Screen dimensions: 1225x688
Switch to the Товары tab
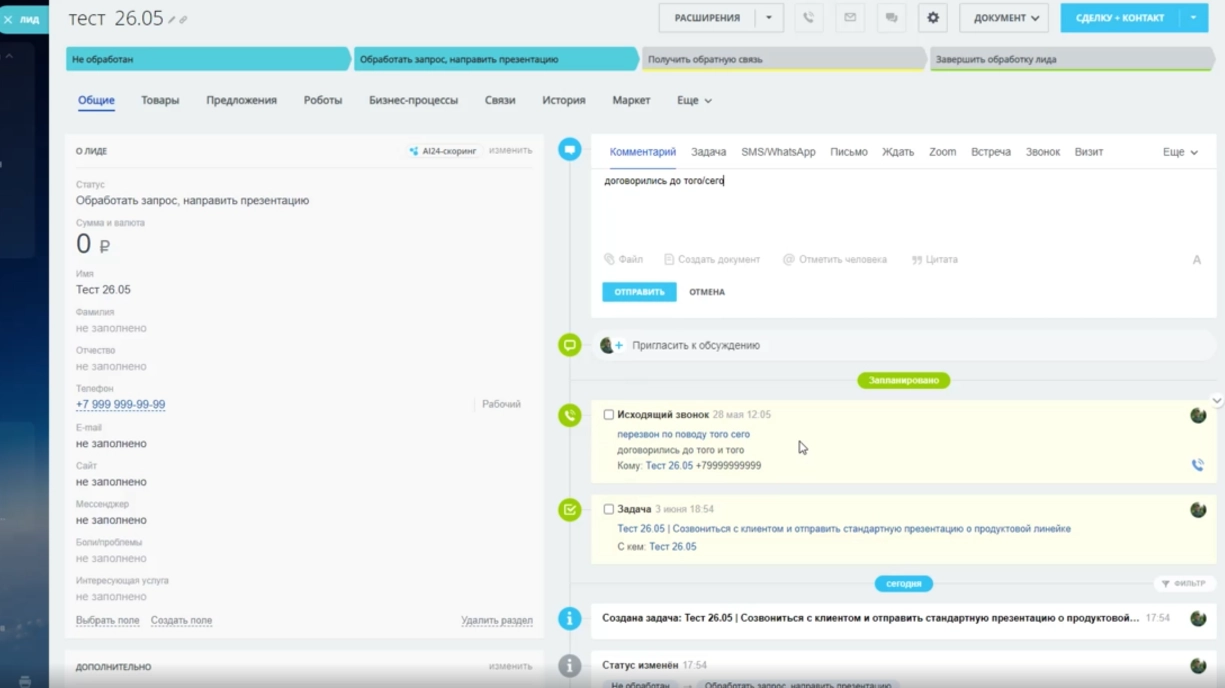pos(160,100)
